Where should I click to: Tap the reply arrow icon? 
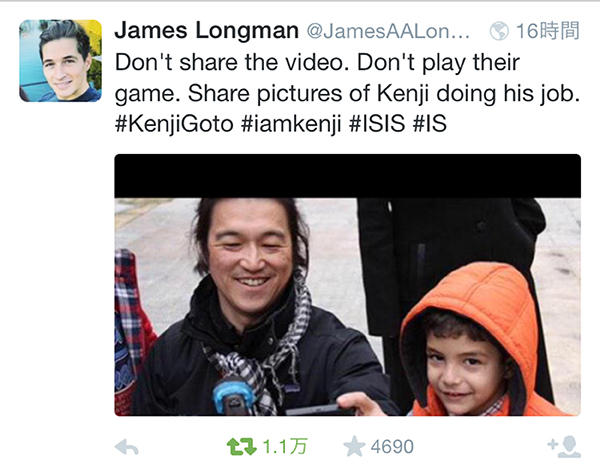[127, 447]
